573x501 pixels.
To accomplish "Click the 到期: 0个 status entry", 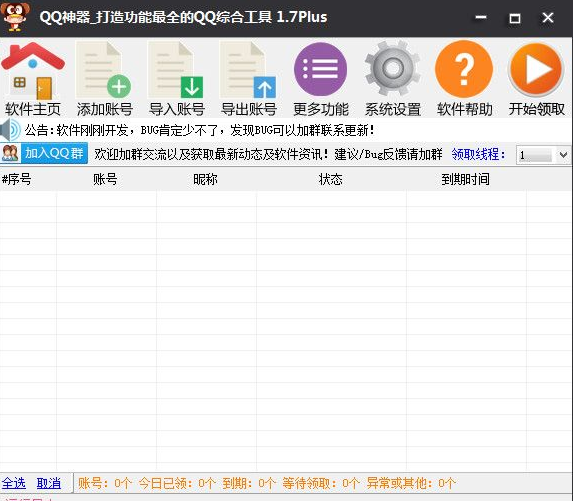I will [249, 483].
